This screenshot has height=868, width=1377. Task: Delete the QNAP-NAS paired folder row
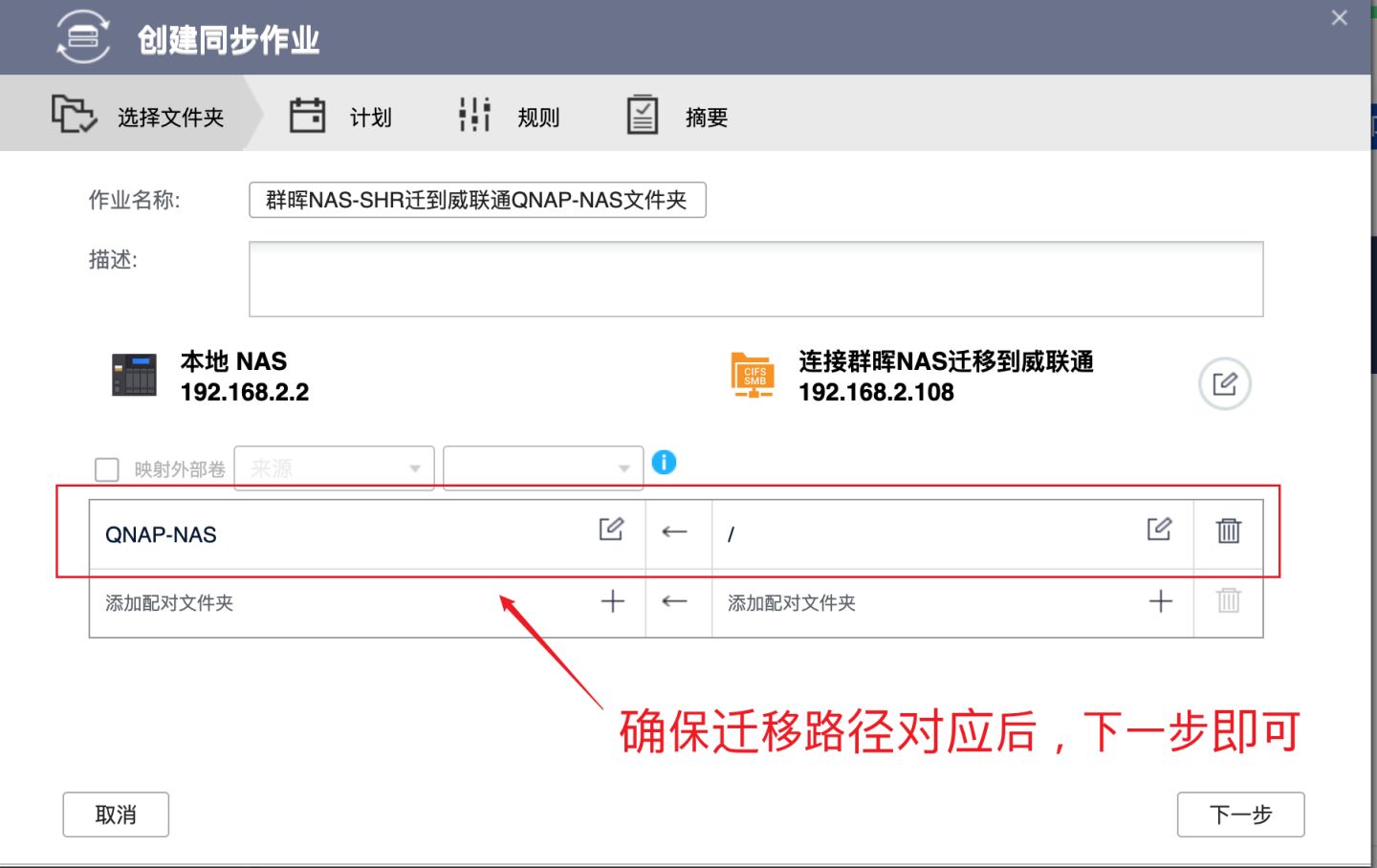1228,532
